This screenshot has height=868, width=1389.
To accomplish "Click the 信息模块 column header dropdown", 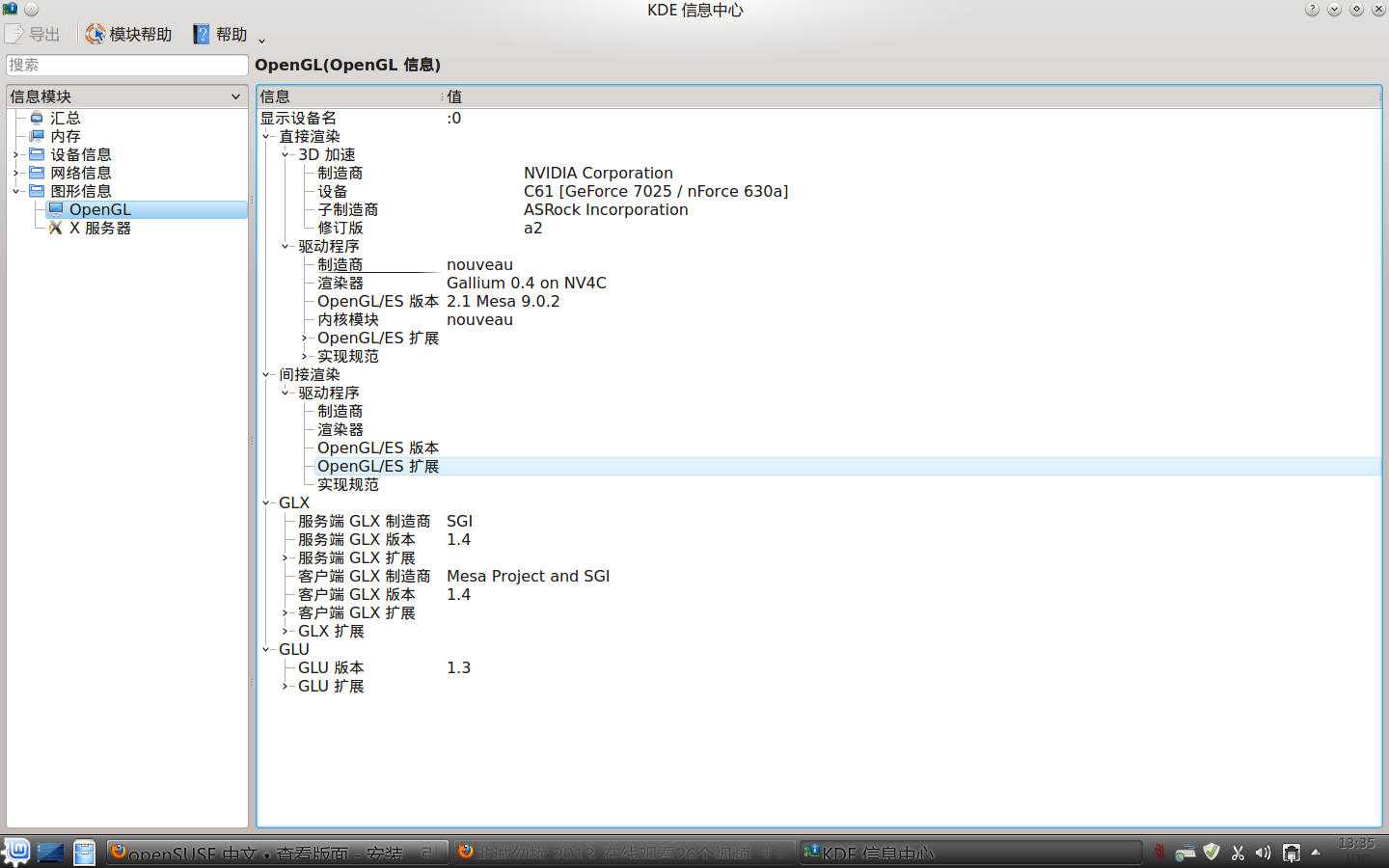I will [127, 96].
